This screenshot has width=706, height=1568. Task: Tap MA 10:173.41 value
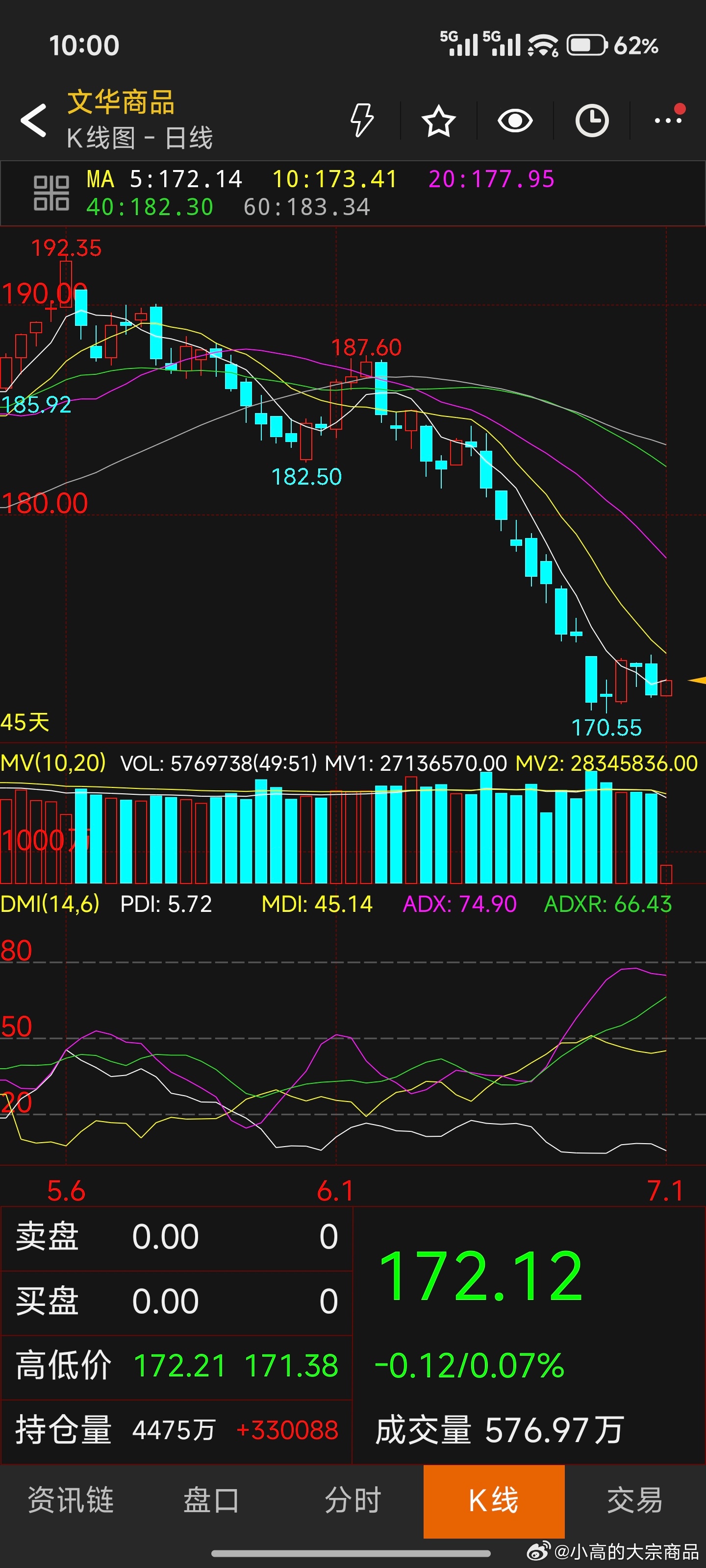[x=334, y=179]
